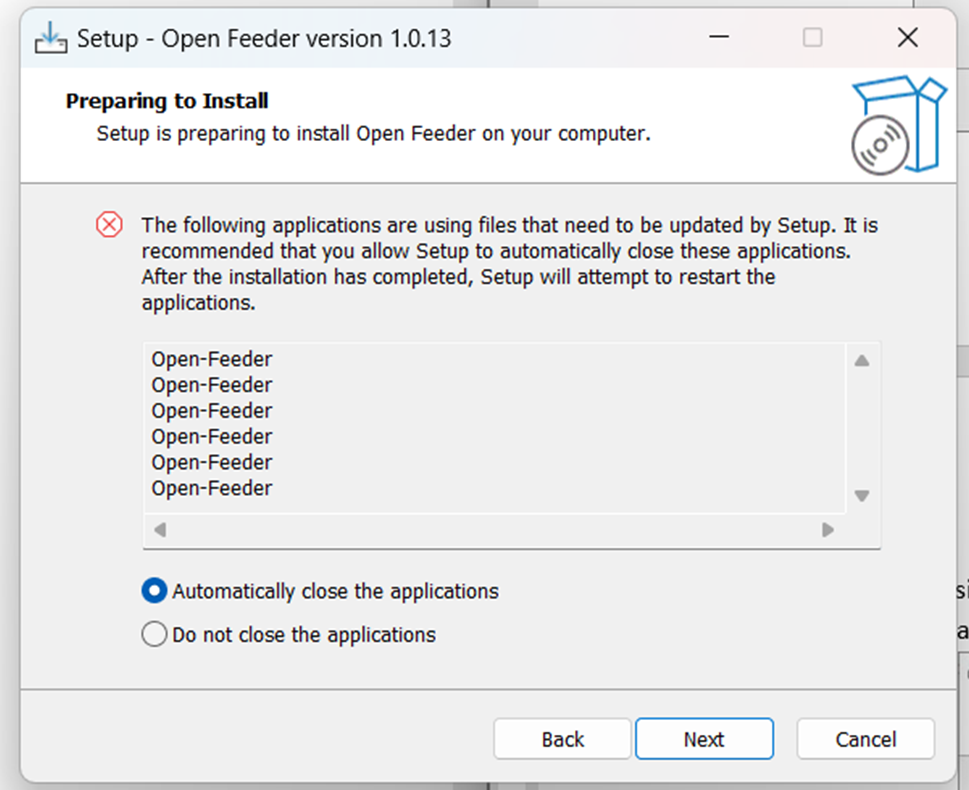Click the list's scroll left arrow
This screenshot has width=969, height=790.
point(160,530)
